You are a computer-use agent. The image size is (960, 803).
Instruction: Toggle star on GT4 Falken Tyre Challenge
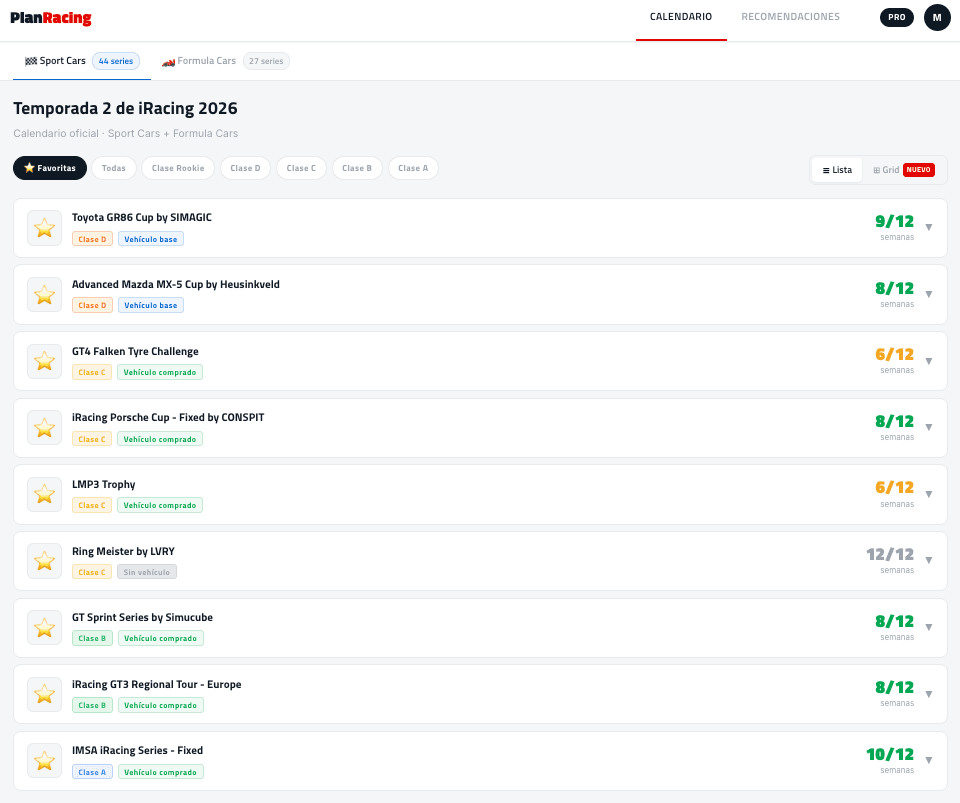click(45, 361)
